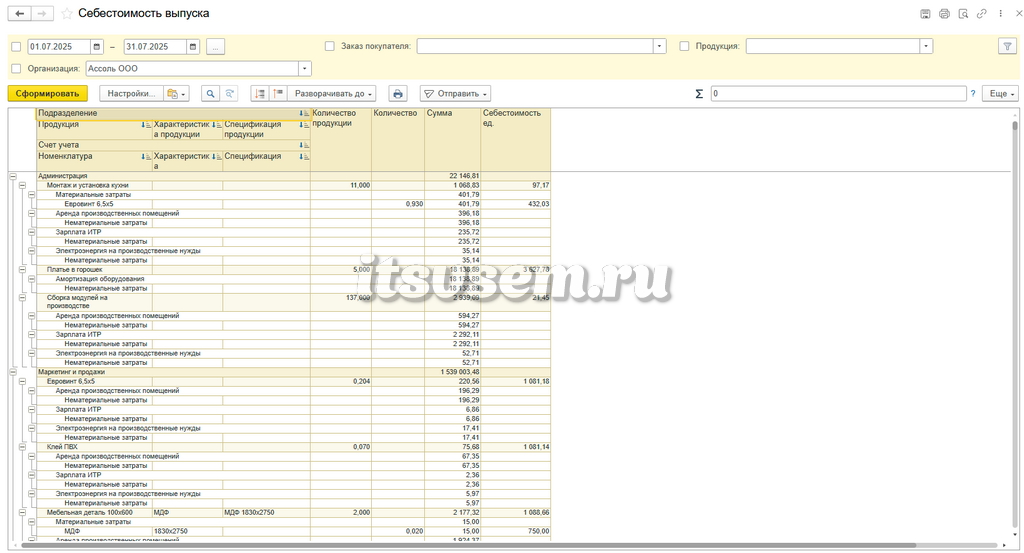This screenshot has height=553, width=1024.
Task: Open print preview icon in title bar
Action: [x=963, y=14]
